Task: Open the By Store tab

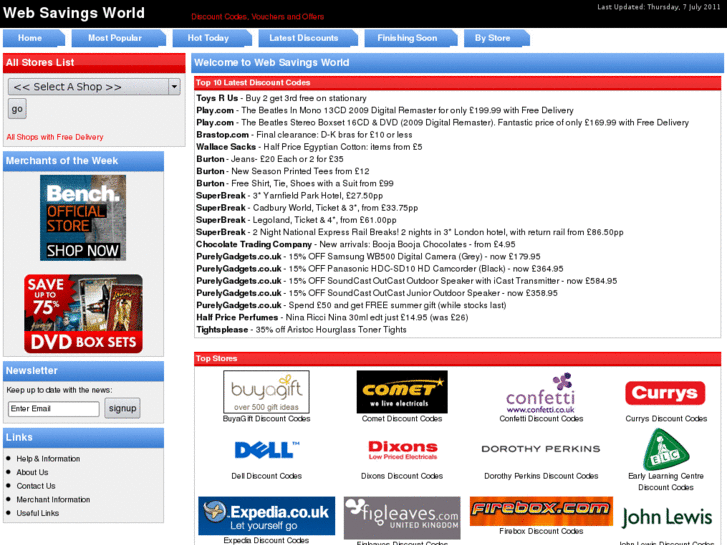Action: (x=496, y=38)
